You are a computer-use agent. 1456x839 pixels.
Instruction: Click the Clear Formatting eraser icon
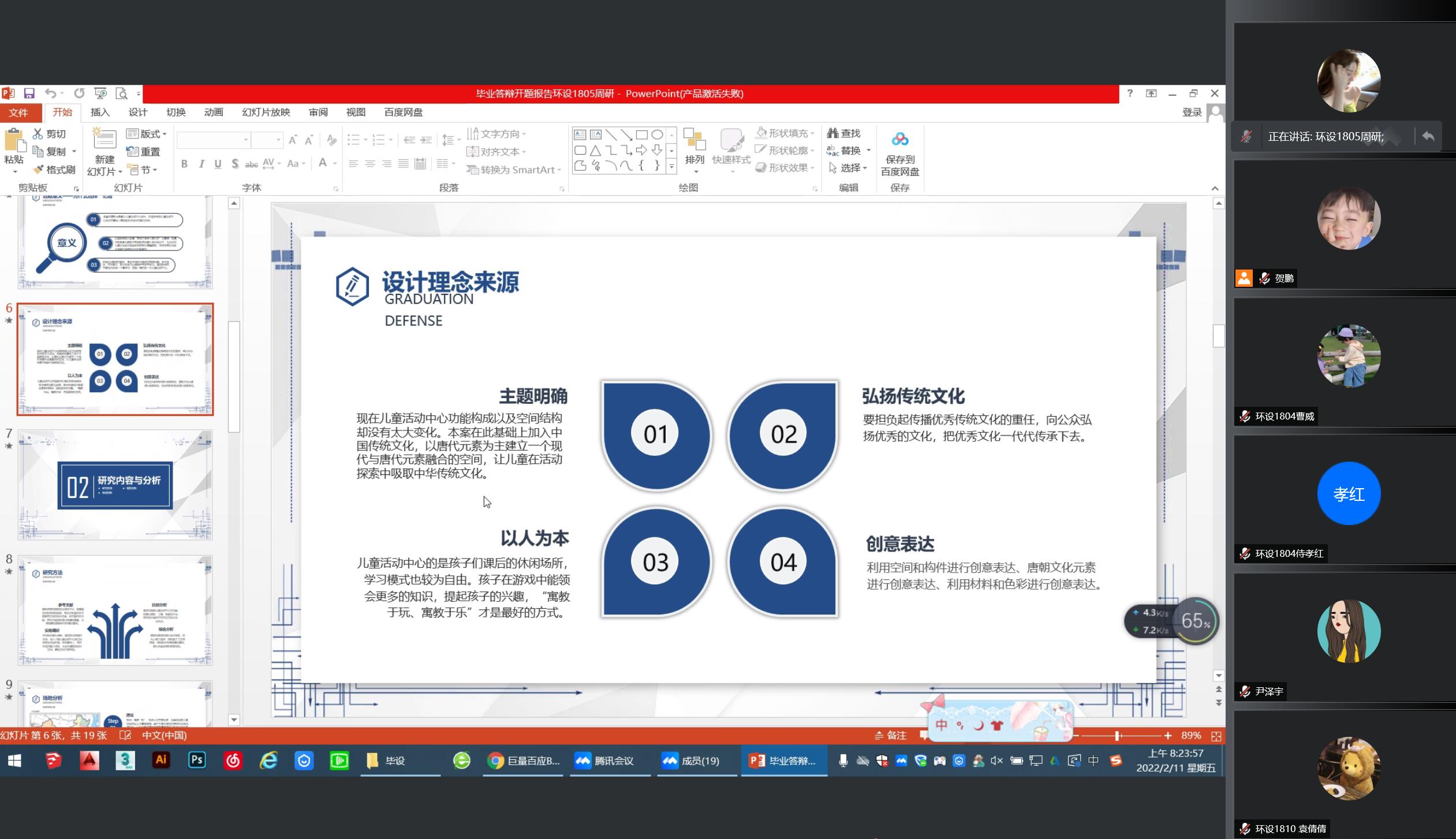331,140
